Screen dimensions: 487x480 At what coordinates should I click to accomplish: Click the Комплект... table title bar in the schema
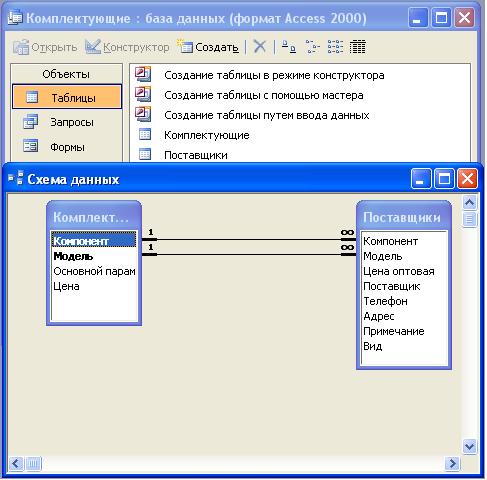94,217
